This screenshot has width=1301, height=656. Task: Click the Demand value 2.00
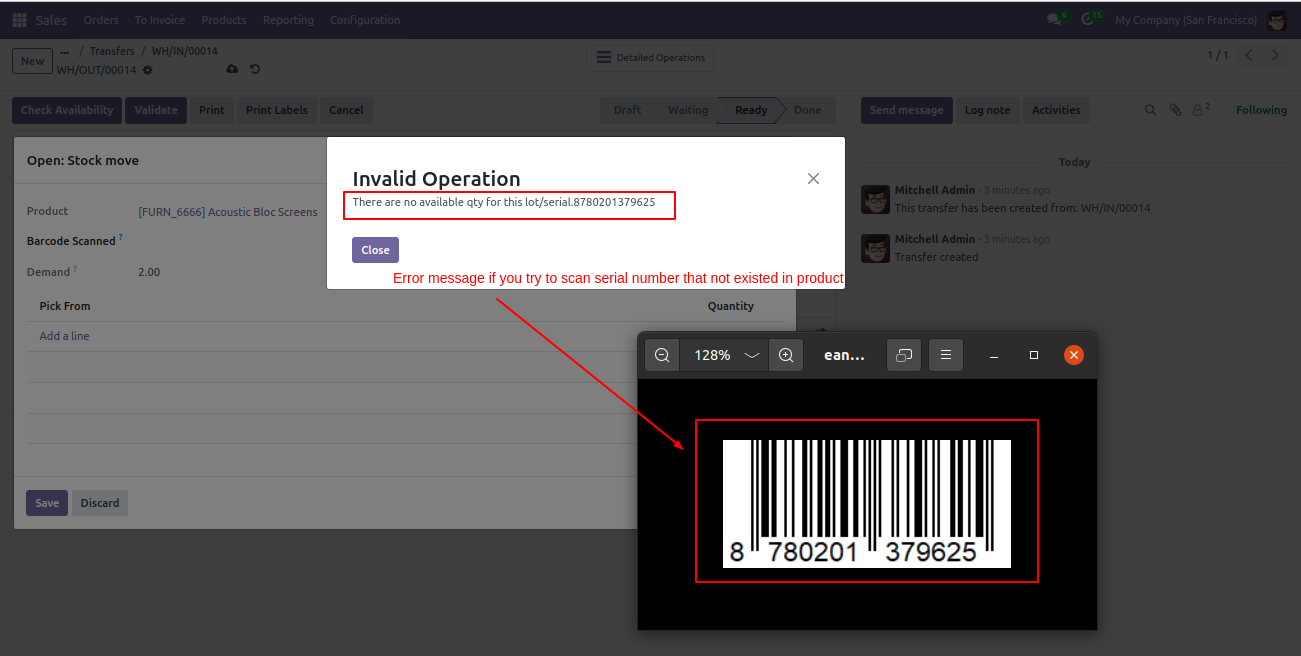pos(149,272)
